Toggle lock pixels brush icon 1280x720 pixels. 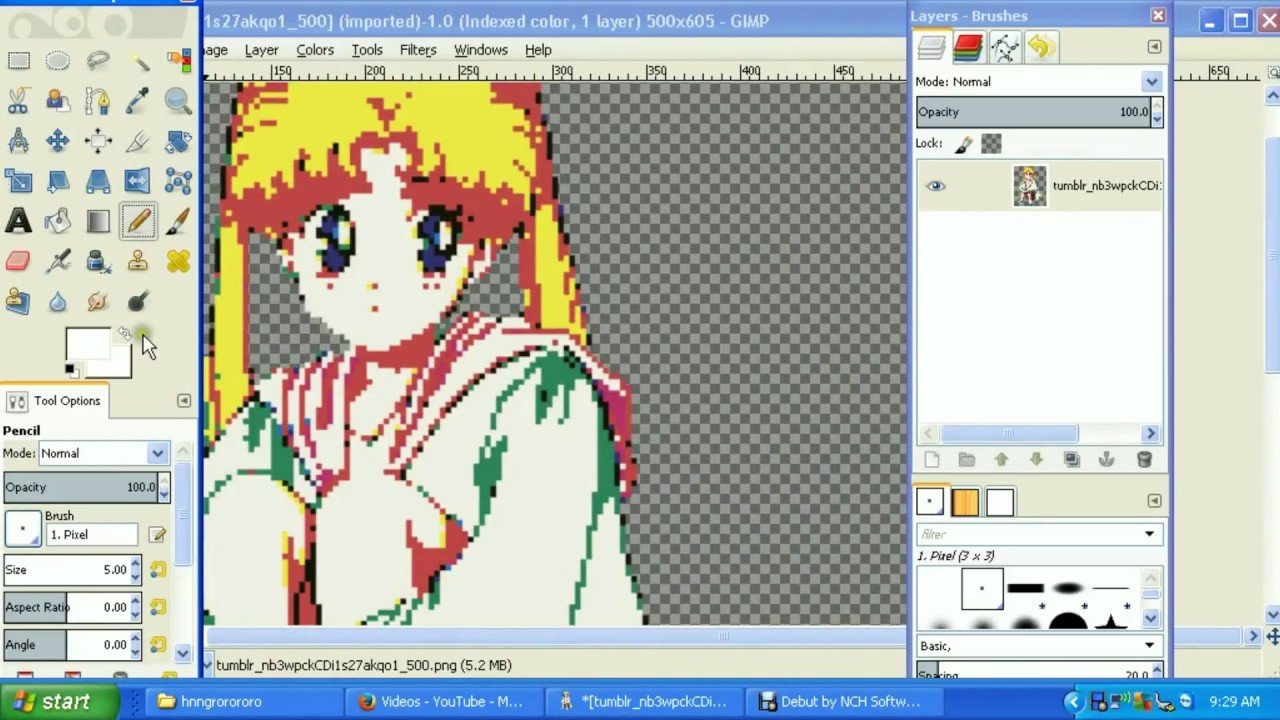click(964, 144)
